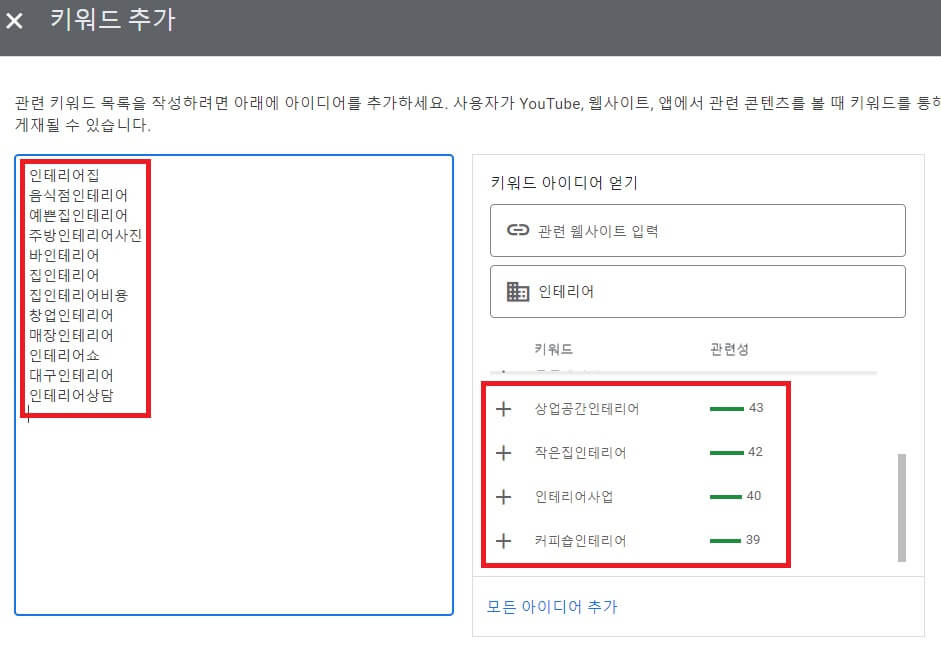
Task: Click keyword line 주방인테리어사진 in textarea
Action: [x=85, y=235]
